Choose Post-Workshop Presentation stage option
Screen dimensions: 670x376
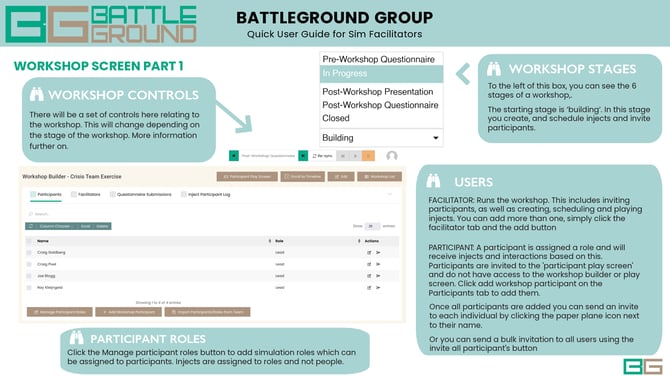pos(378,91)
